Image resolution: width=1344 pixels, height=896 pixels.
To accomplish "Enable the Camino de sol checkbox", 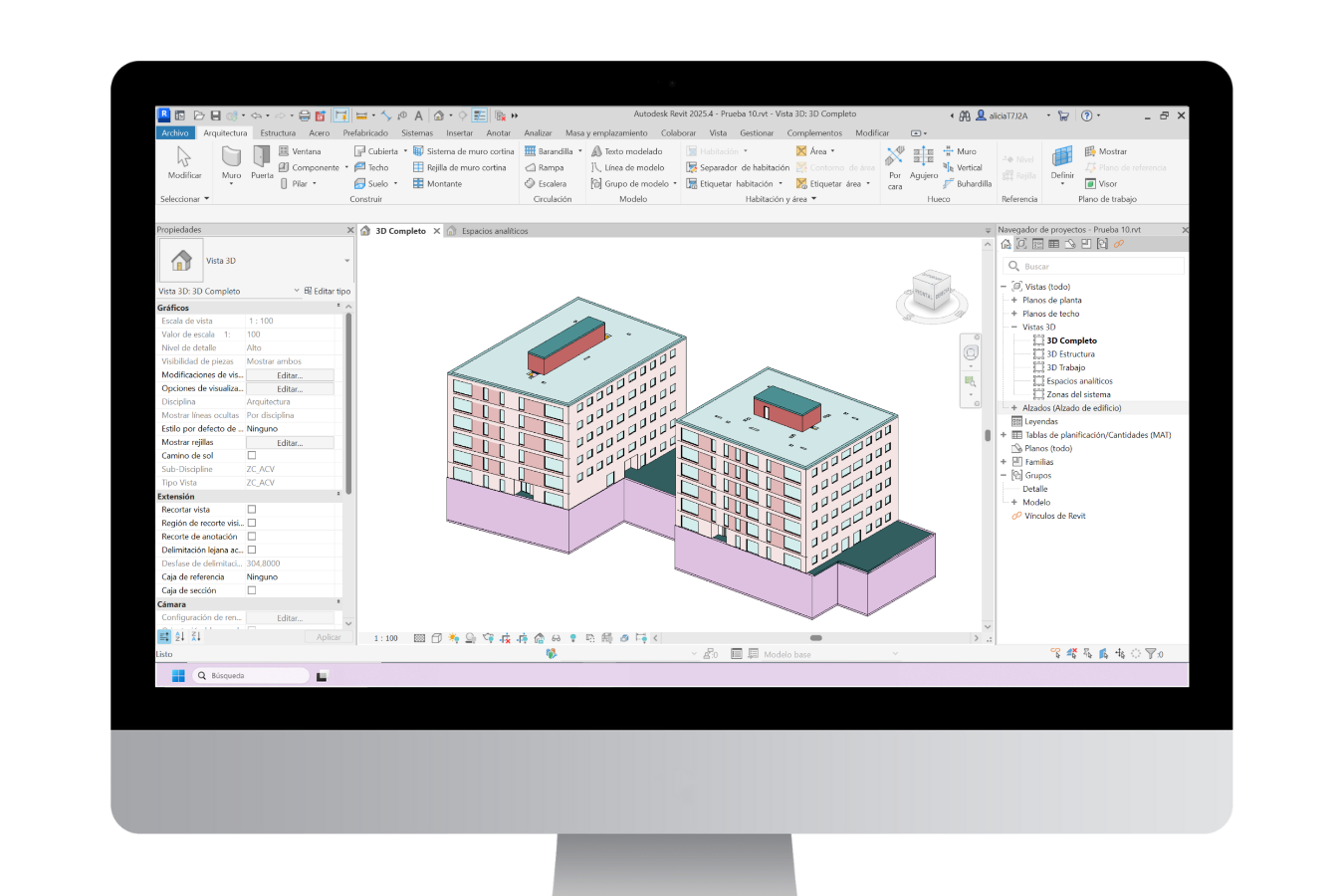I will coord(252,456).
